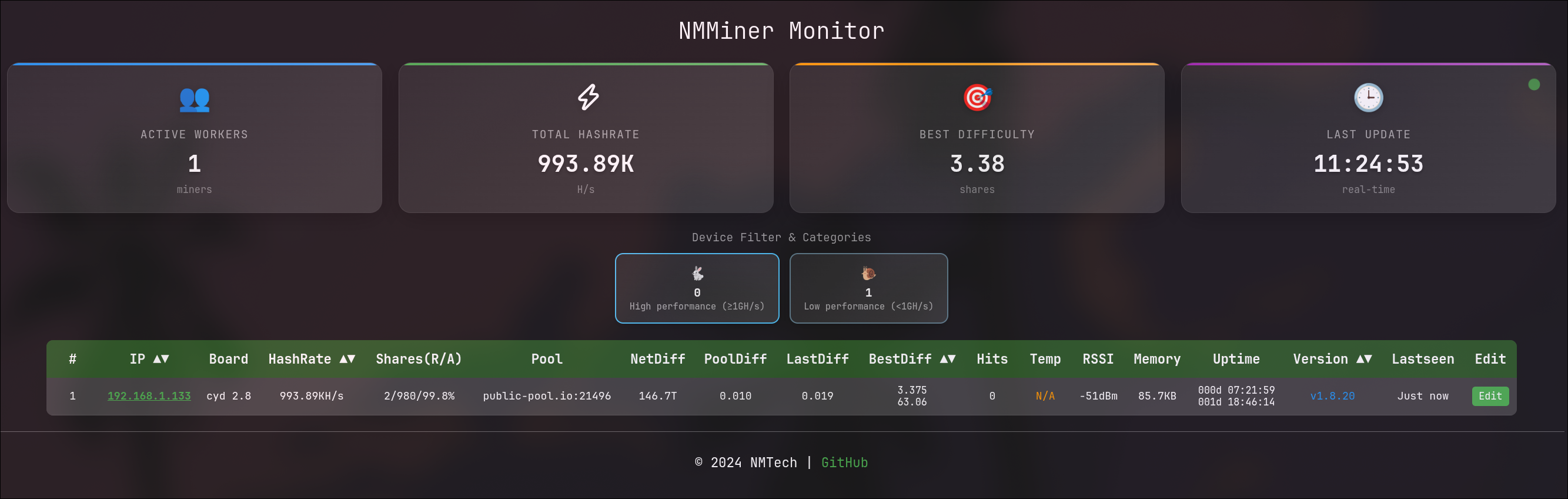The height and width of the screenshot is (499, 1568).
Task: Toggle the Low performance (<1GH/s) filter
Action: pyautogui.click(x=868, y=288)
